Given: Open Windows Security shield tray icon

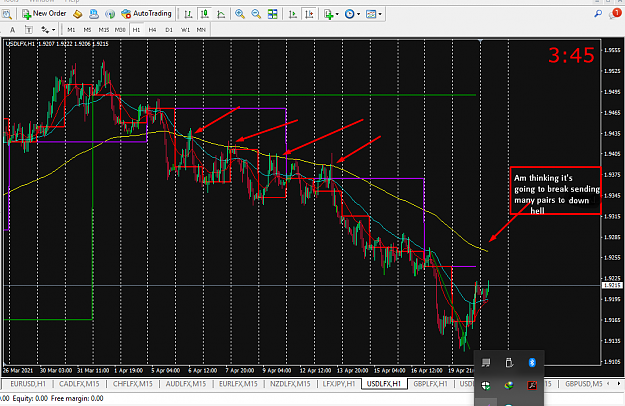Looking at the screenshot, I should coord(486,385).
